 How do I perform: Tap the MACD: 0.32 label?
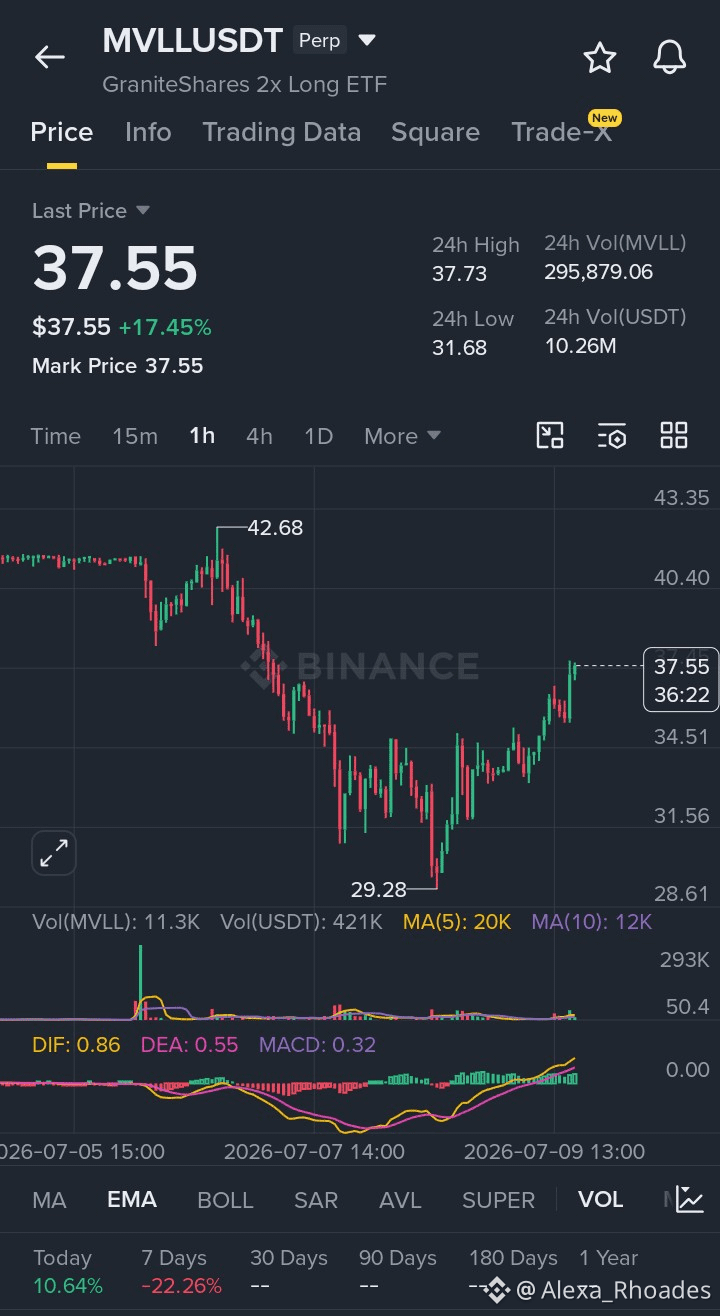coord(317,1045)
